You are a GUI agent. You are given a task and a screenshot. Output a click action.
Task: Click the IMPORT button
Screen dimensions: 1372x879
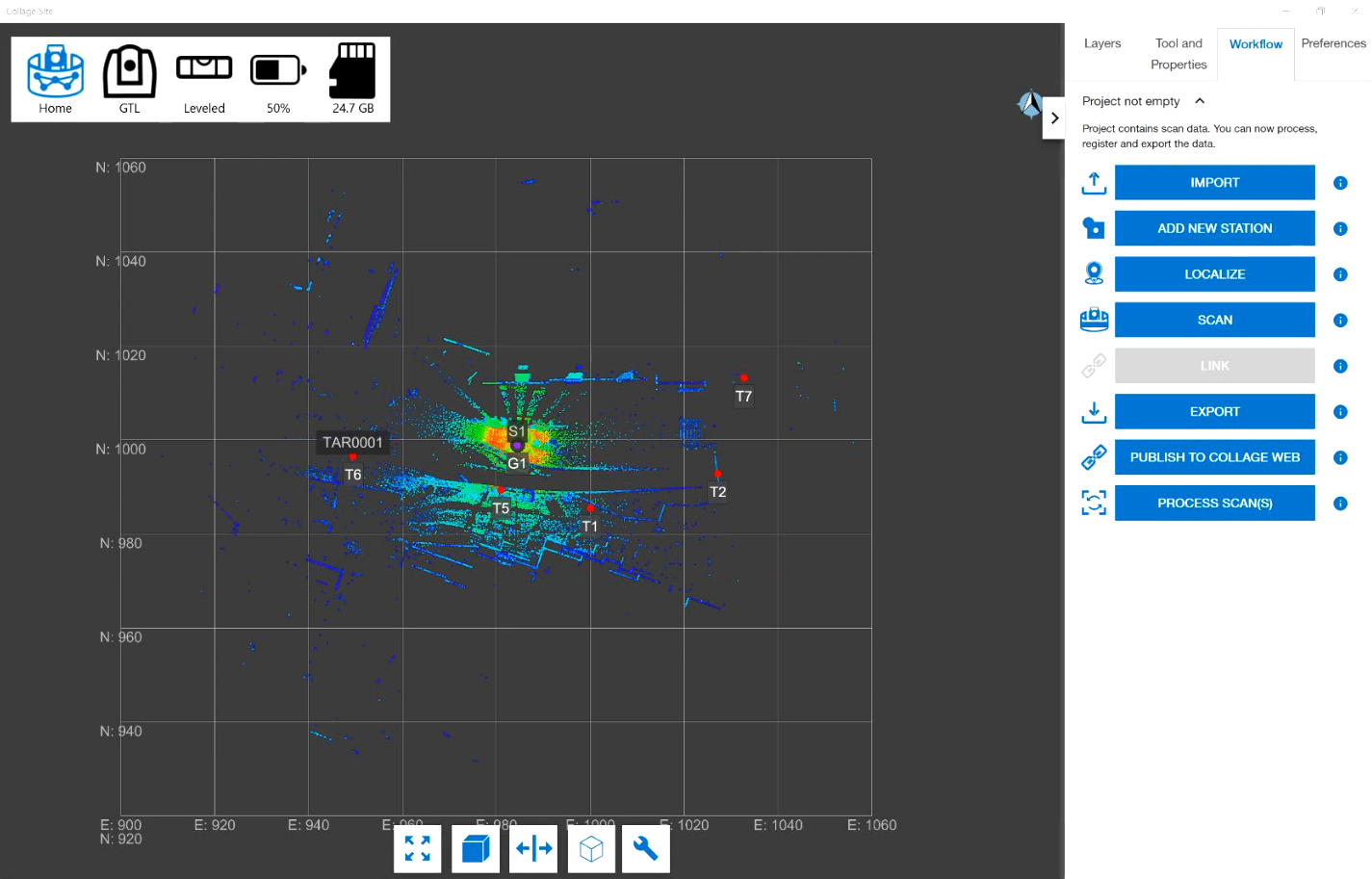[x=1214, y=183]
